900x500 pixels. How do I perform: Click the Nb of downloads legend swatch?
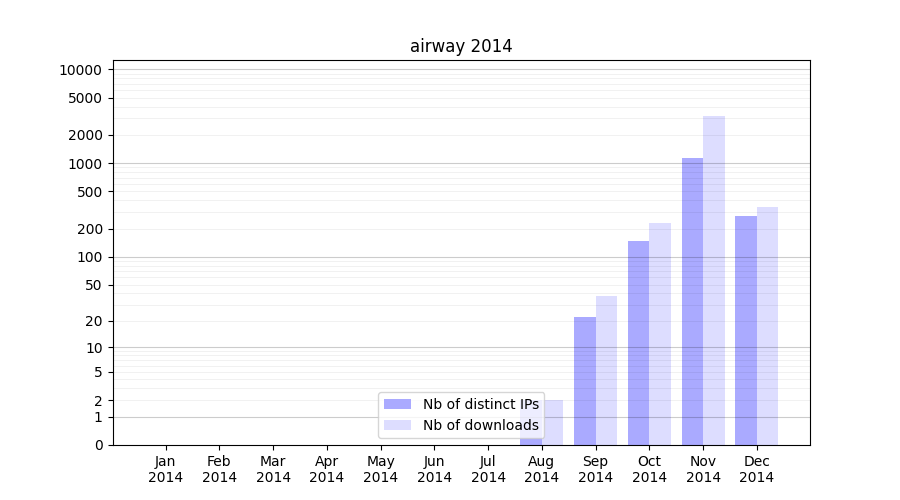point(397,425)
